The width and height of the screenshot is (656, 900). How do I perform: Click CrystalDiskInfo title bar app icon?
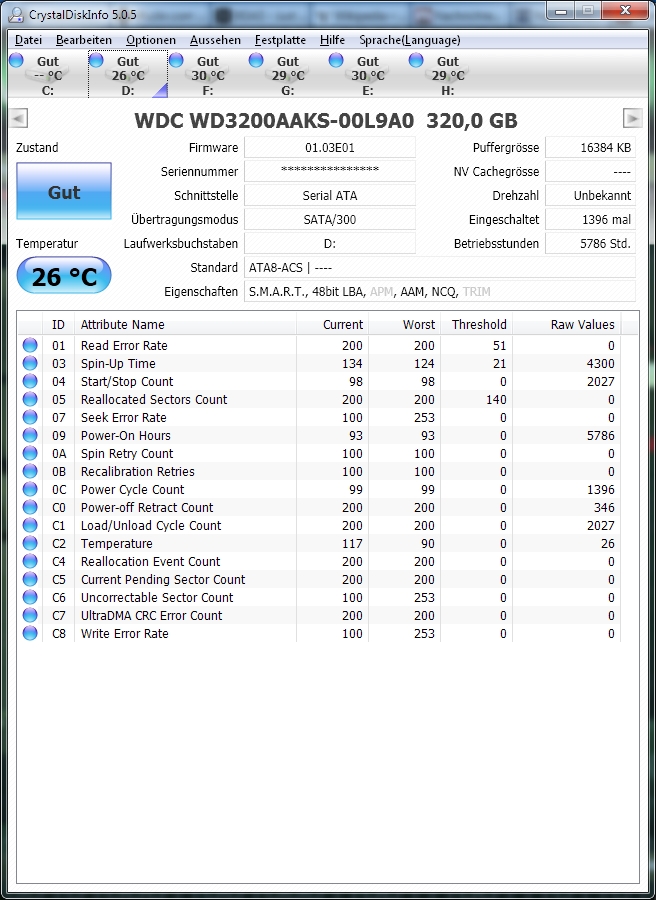(16, 14)
